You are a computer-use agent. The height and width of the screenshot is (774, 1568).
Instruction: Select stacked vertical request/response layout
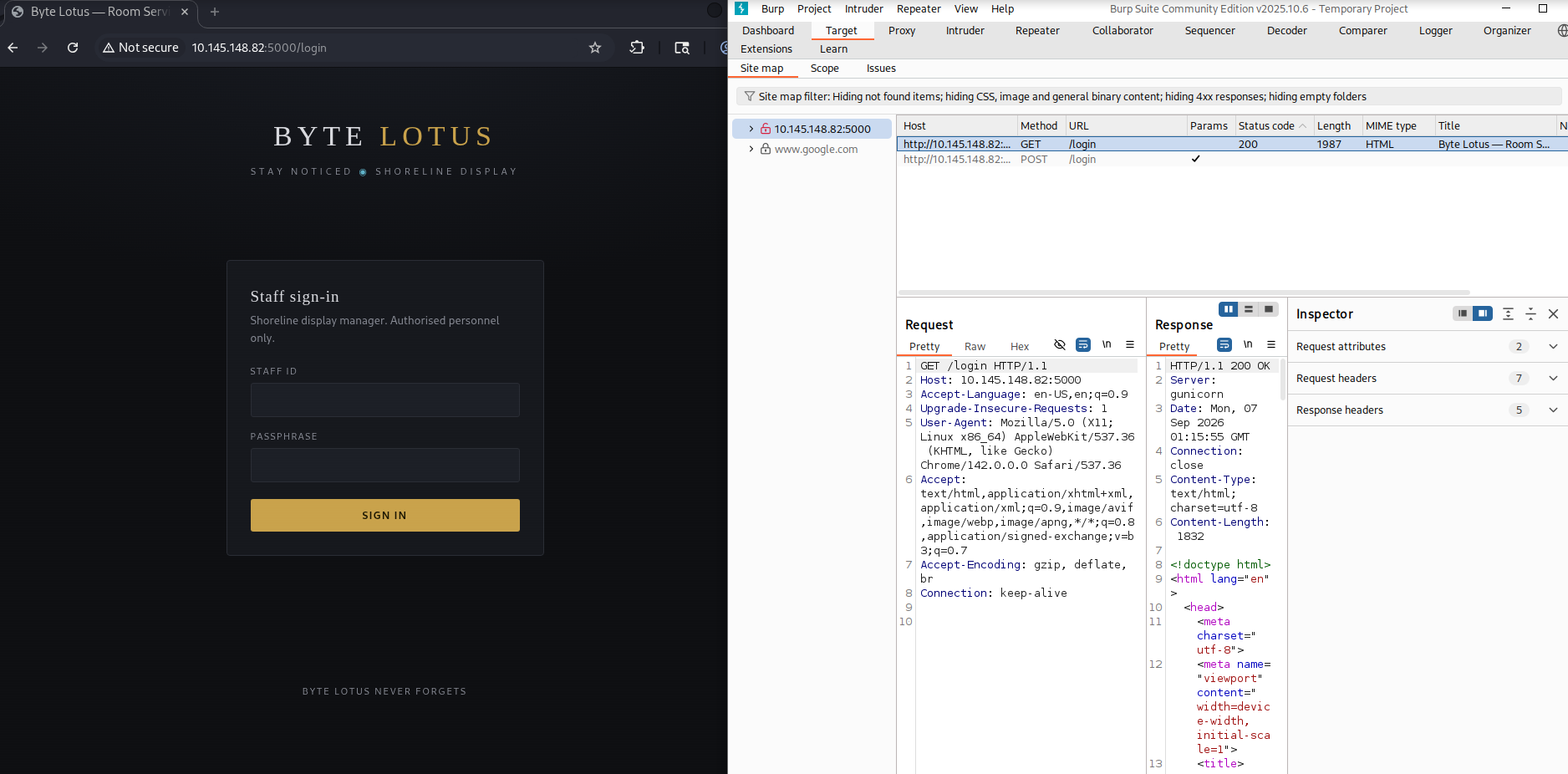click(1249, 309)
